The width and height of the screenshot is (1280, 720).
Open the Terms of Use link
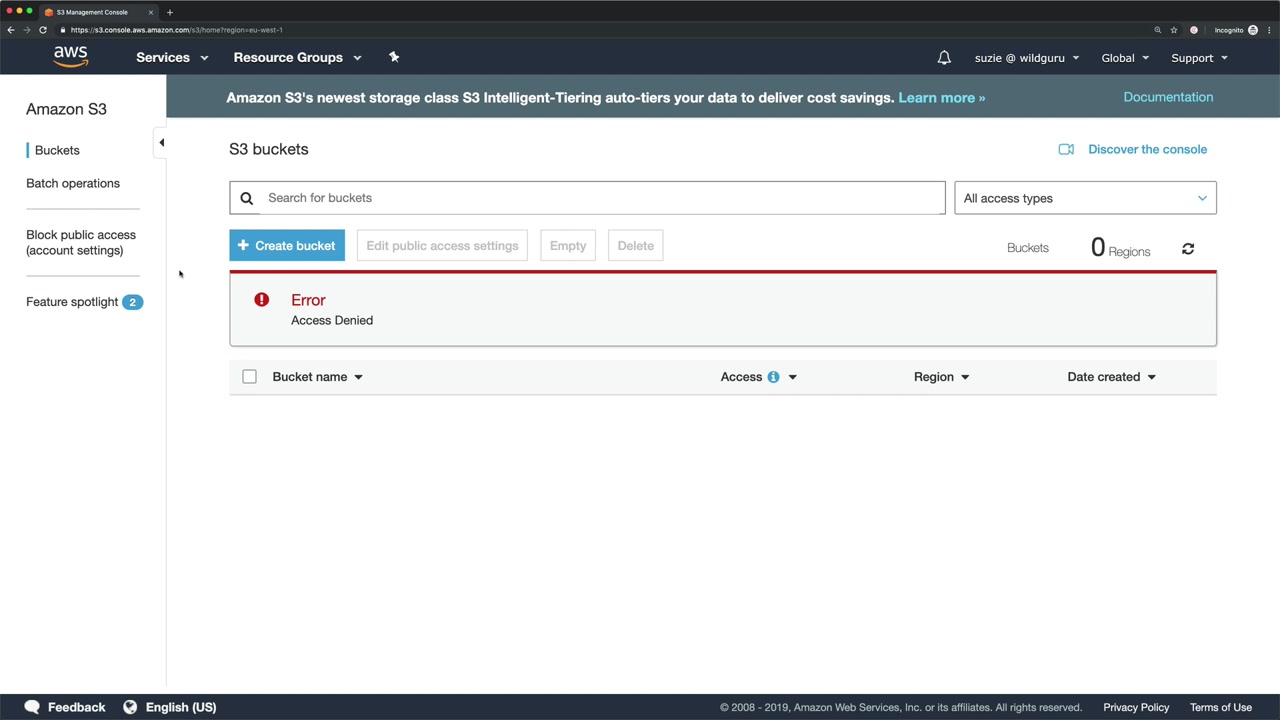coord(1221,707)
